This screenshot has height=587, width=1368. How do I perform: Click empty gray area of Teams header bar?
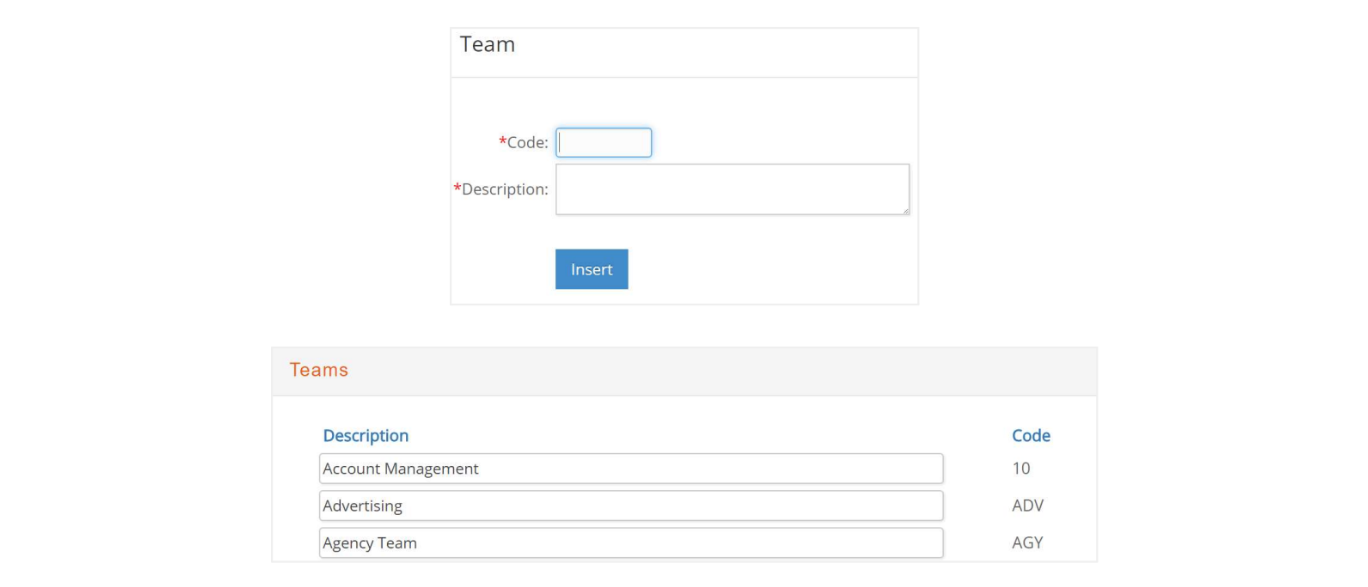pyautogui.click(x=720, y=371)
